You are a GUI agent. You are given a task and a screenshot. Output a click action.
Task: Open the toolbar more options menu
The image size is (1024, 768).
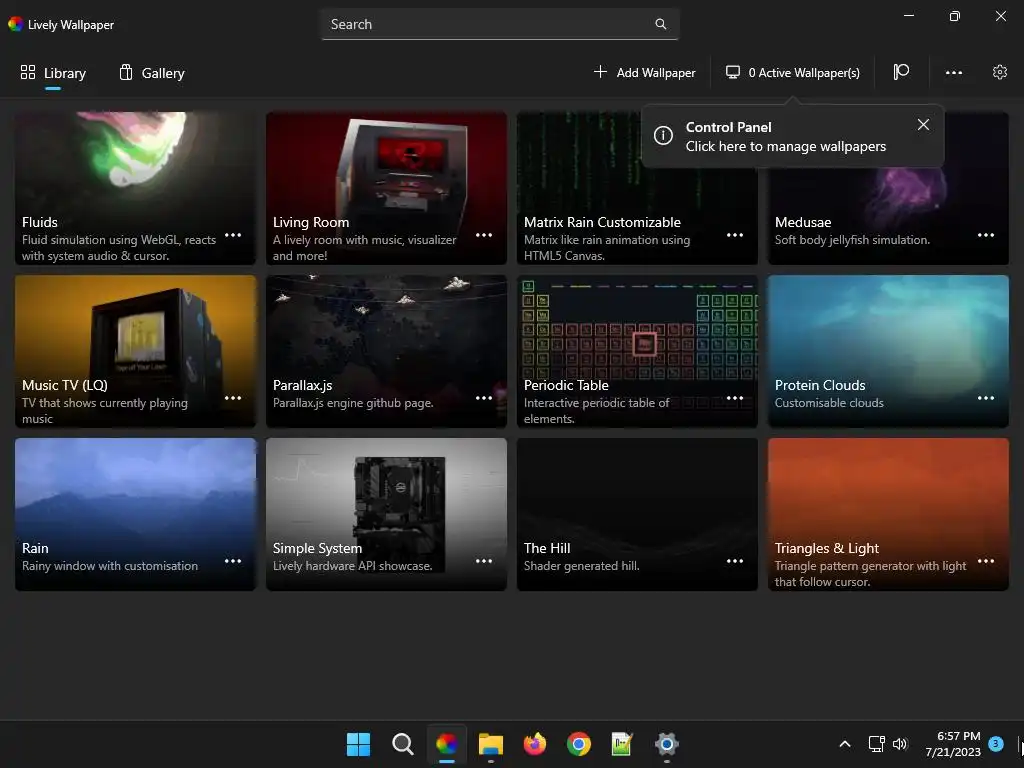[x=953, y=72]
